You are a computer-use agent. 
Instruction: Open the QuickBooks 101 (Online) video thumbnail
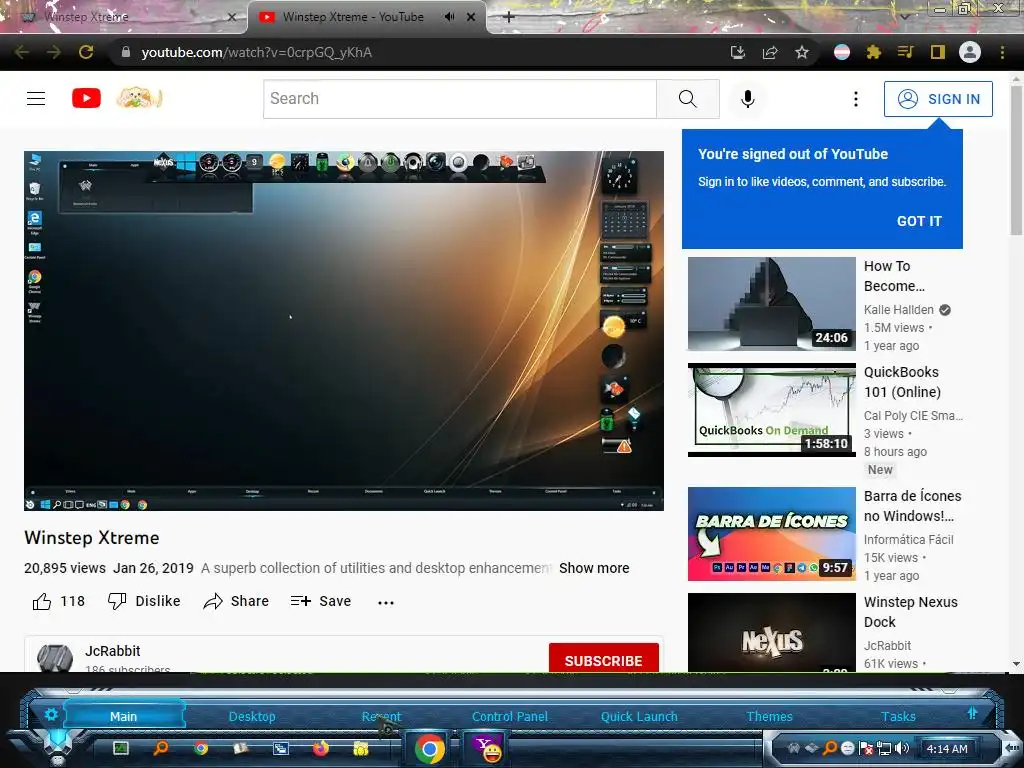click(771, 409)
